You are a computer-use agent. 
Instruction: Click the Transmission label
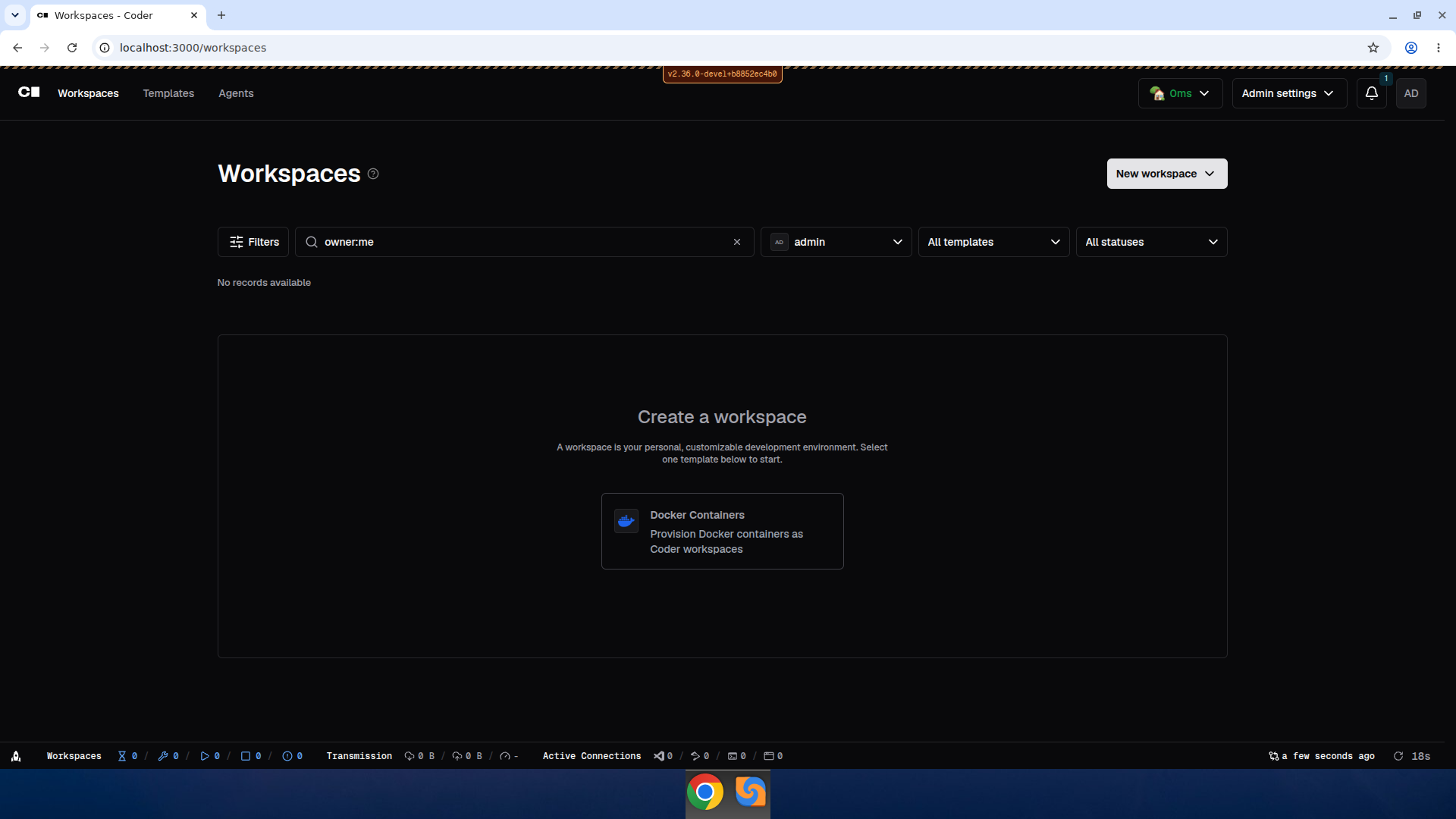(x=359, y=756)
